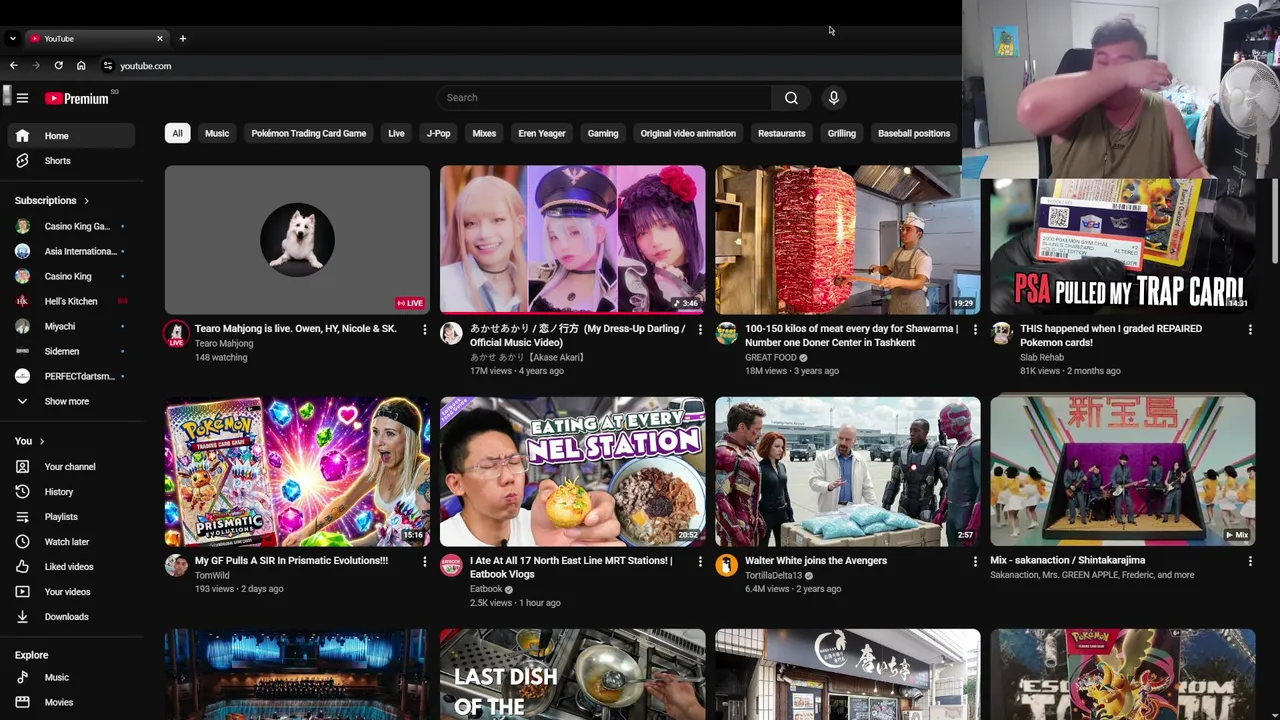
Task: Expand Show more subscriptions
Action: pos(70,402)
